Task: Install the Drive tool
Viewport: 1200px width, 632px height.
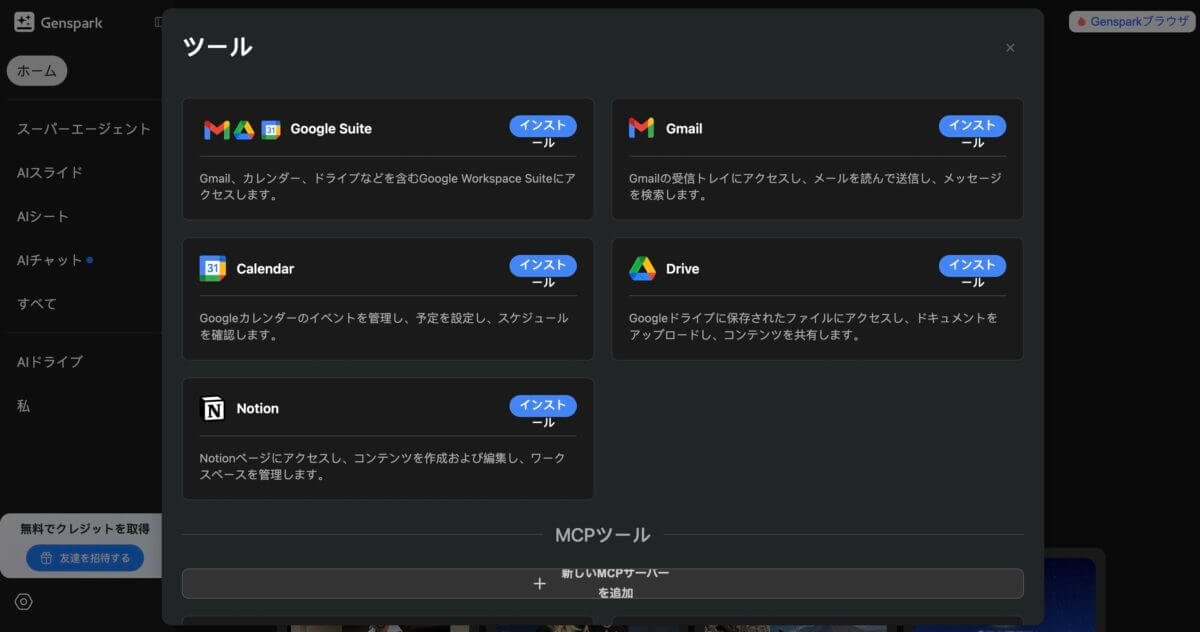Action: [972, 266]
